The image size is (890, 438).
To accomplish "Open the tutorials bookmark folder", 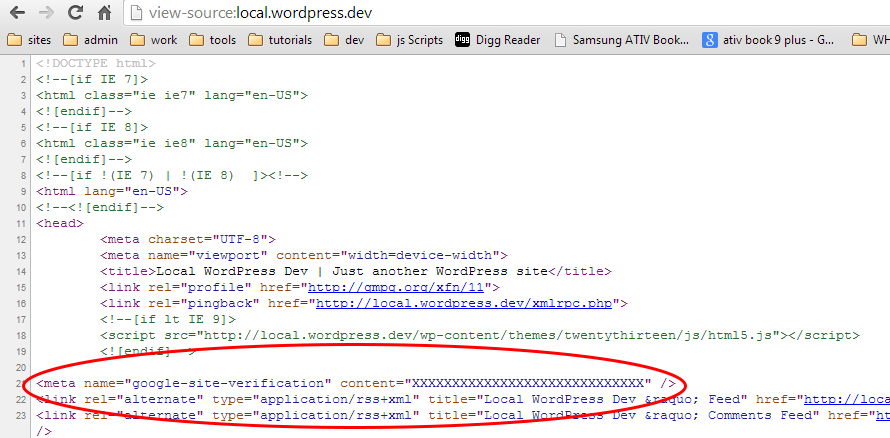I will 281,40.
